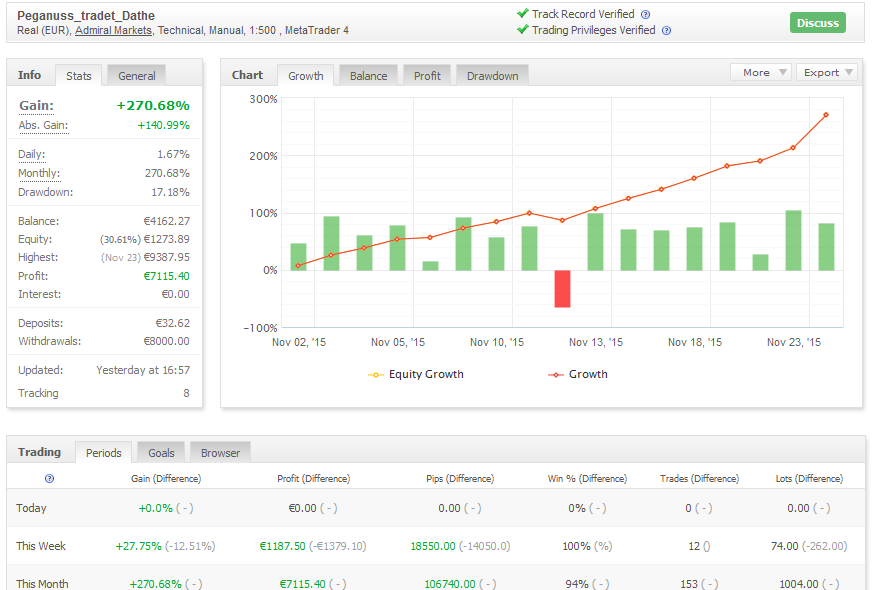Open the More dropdown in chart panel

coord(761,72)
